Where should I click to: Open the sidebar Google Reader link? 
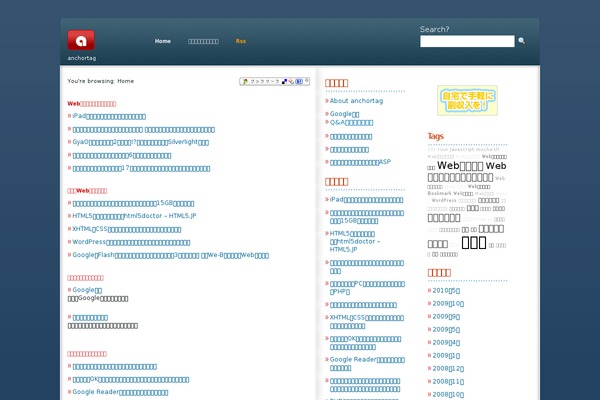(x=367, y=364)
